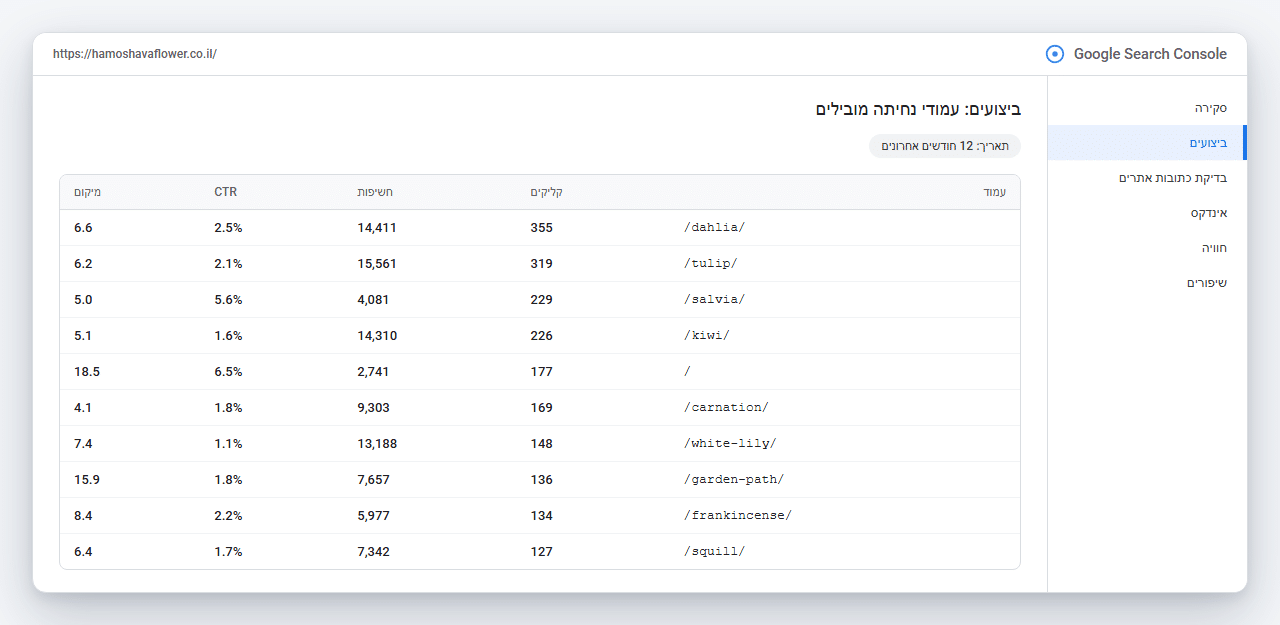Image resolution: width=1280 pixels, height=625 pixels.
Task: Click the 4.1 position value
Action: 83,408
